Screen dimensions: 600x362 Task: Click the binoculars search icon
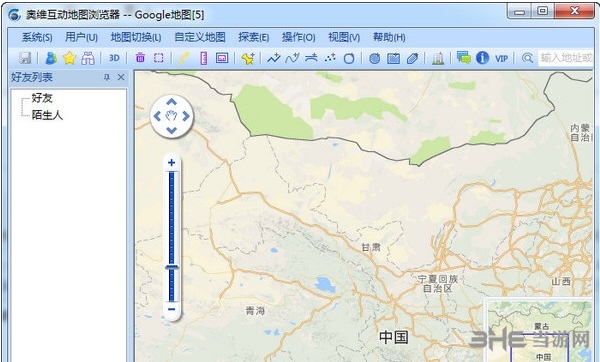(88, 58)
